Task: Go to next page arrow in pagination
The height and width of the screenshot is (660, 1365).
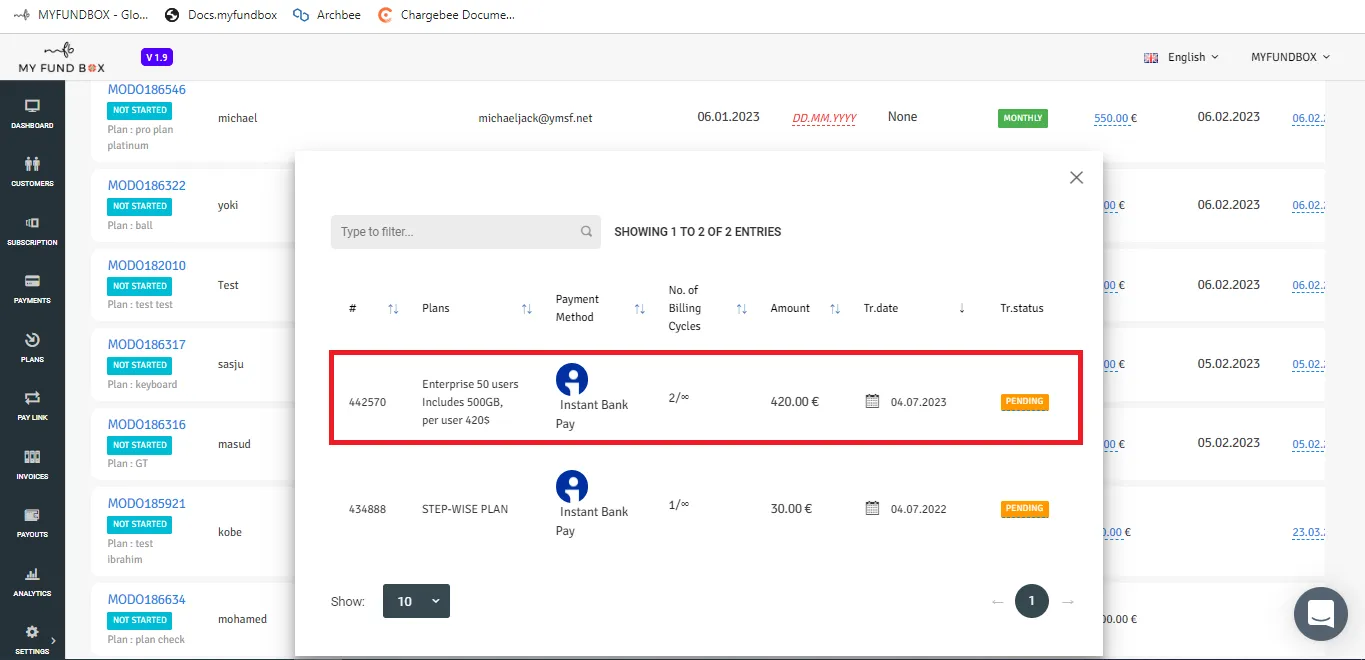Action: click(1068, 602)
